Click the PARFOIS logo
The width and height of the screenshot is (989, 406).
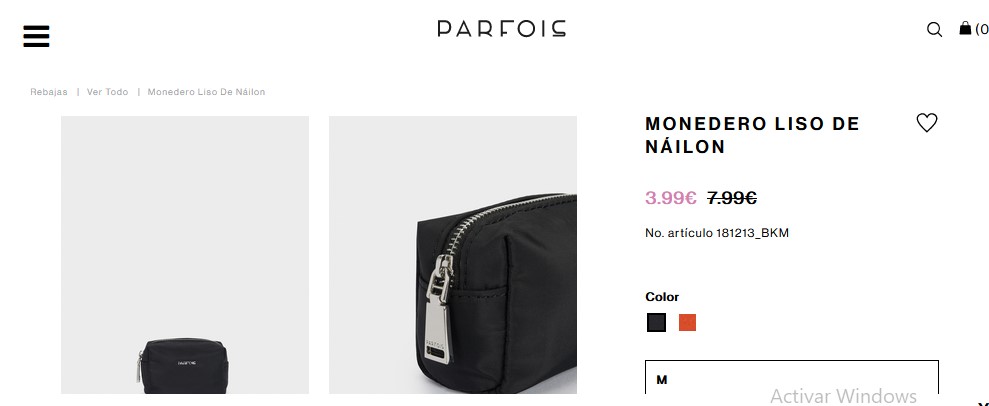pyautogui.click(x=501, y=28)
